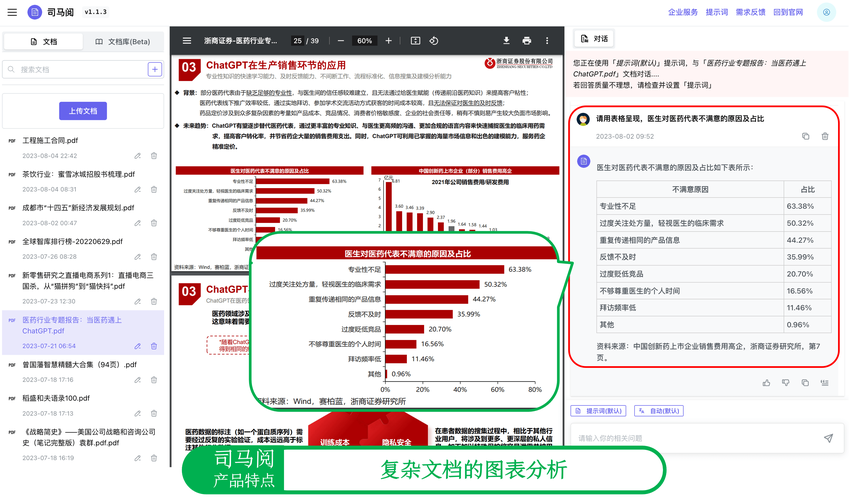Select the 对话 tab in the chat panel
Viewport: 849px width, 500px height.
tap(594, 38)
